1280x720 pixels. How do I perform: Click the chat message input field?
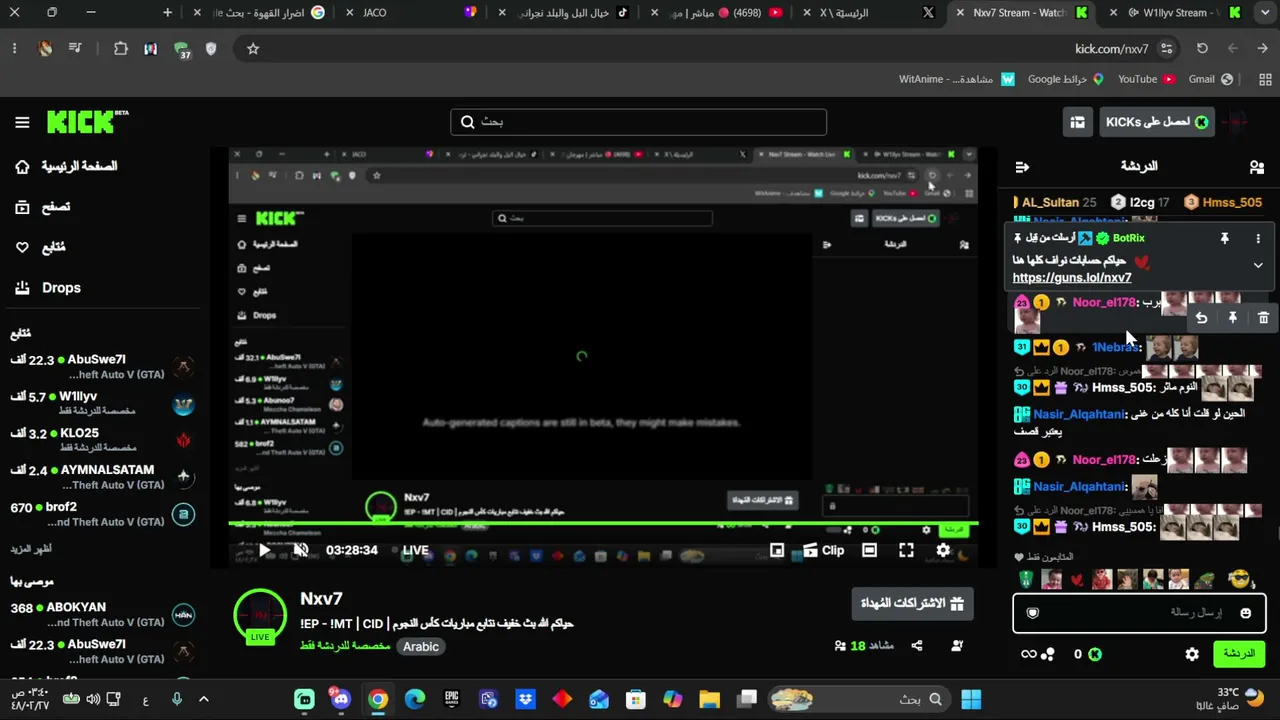tap(1139, 613)
